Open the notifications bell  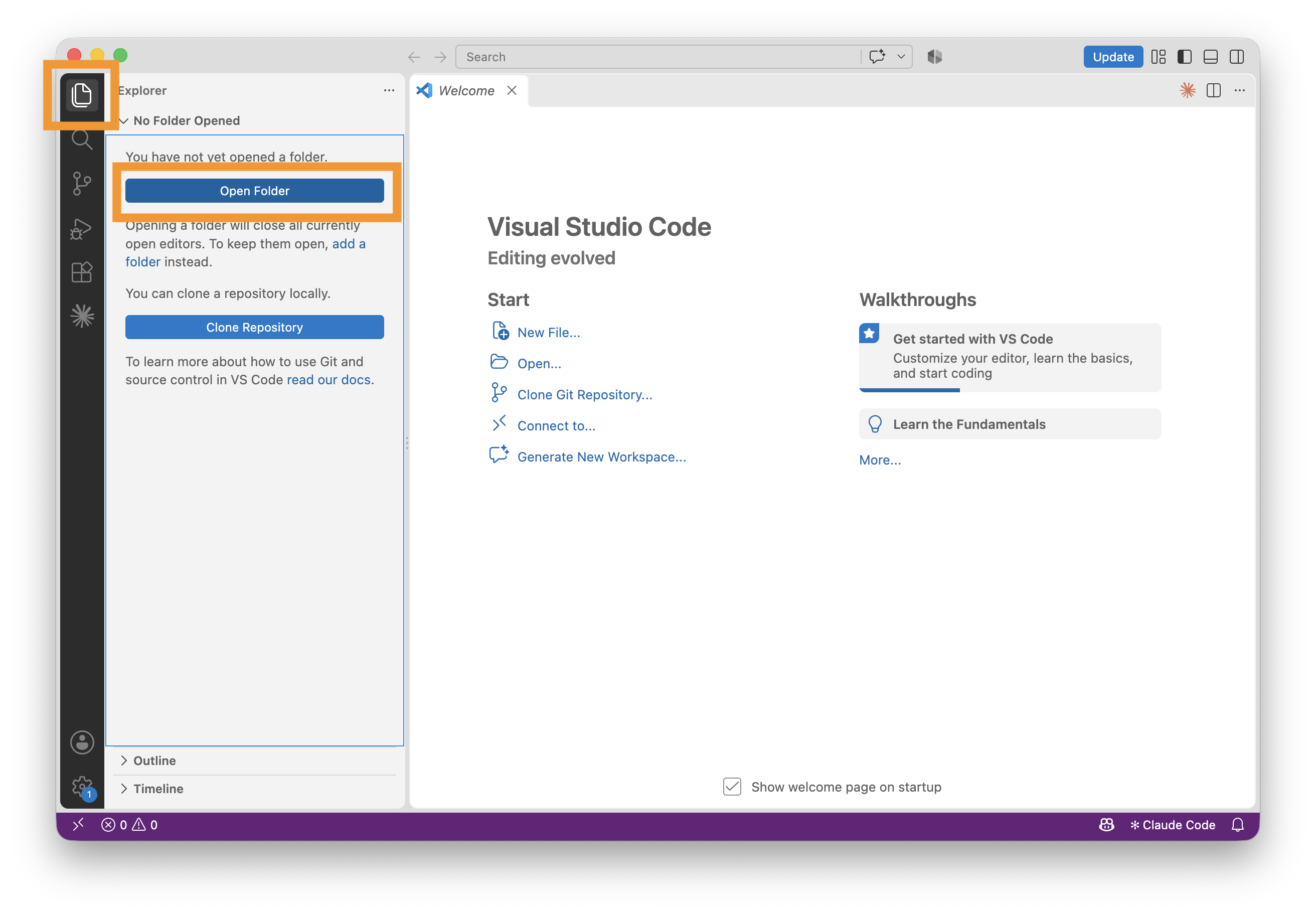(1237, 824)
